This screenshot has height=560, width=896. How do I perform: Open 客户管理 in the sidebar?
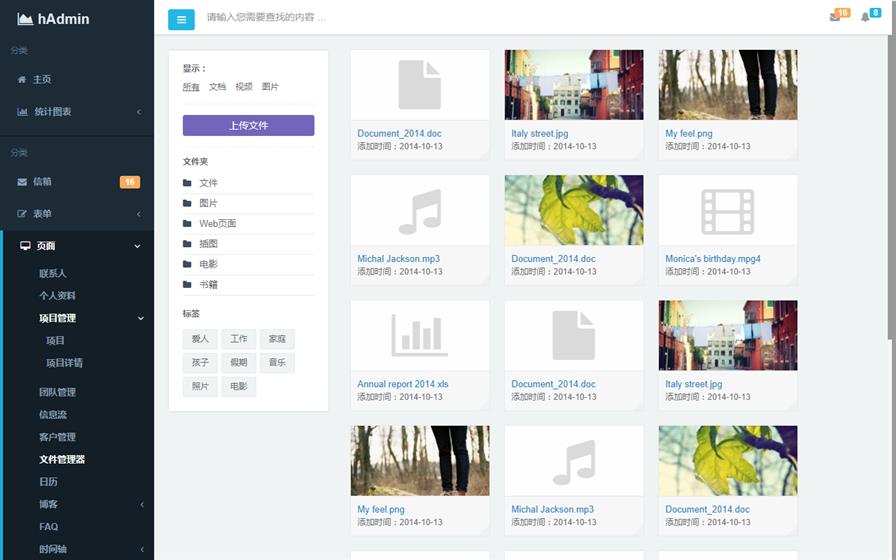[57, 437]
